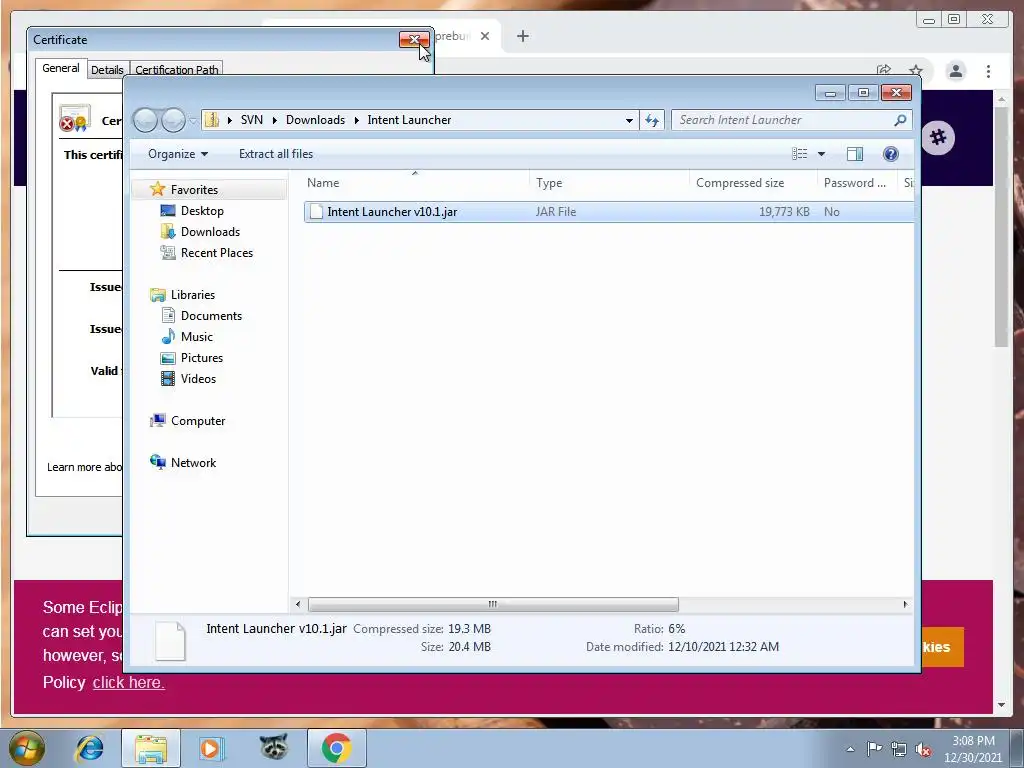Open the Organize menu
Screen dimensions: 1024x768
[178, 154]
